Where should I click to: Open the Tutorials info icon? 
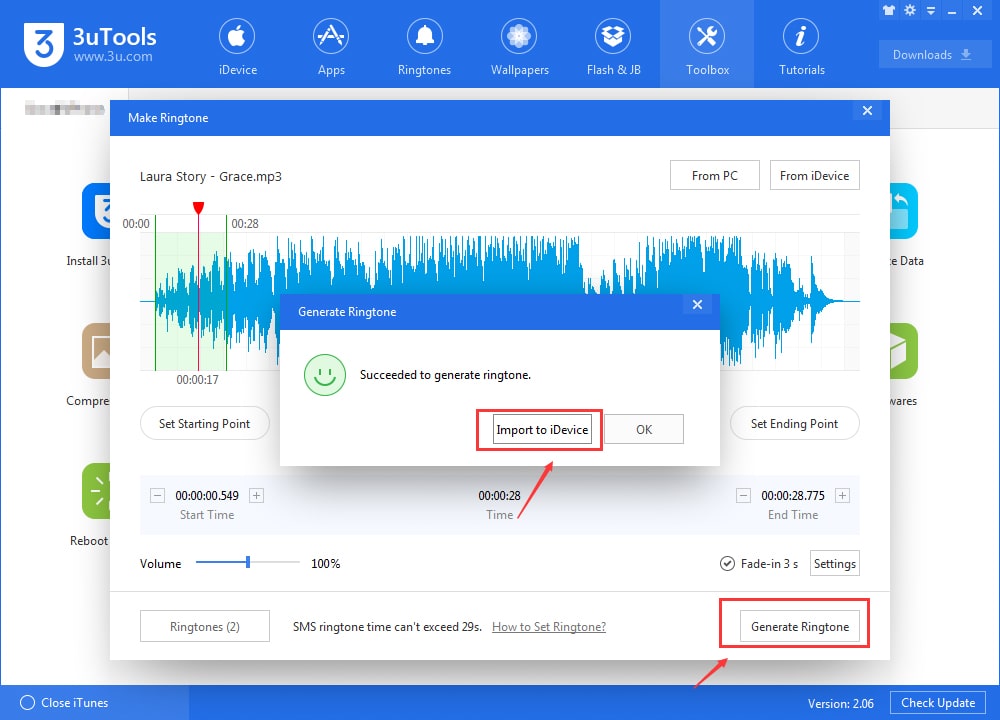[x=801, y=38]
